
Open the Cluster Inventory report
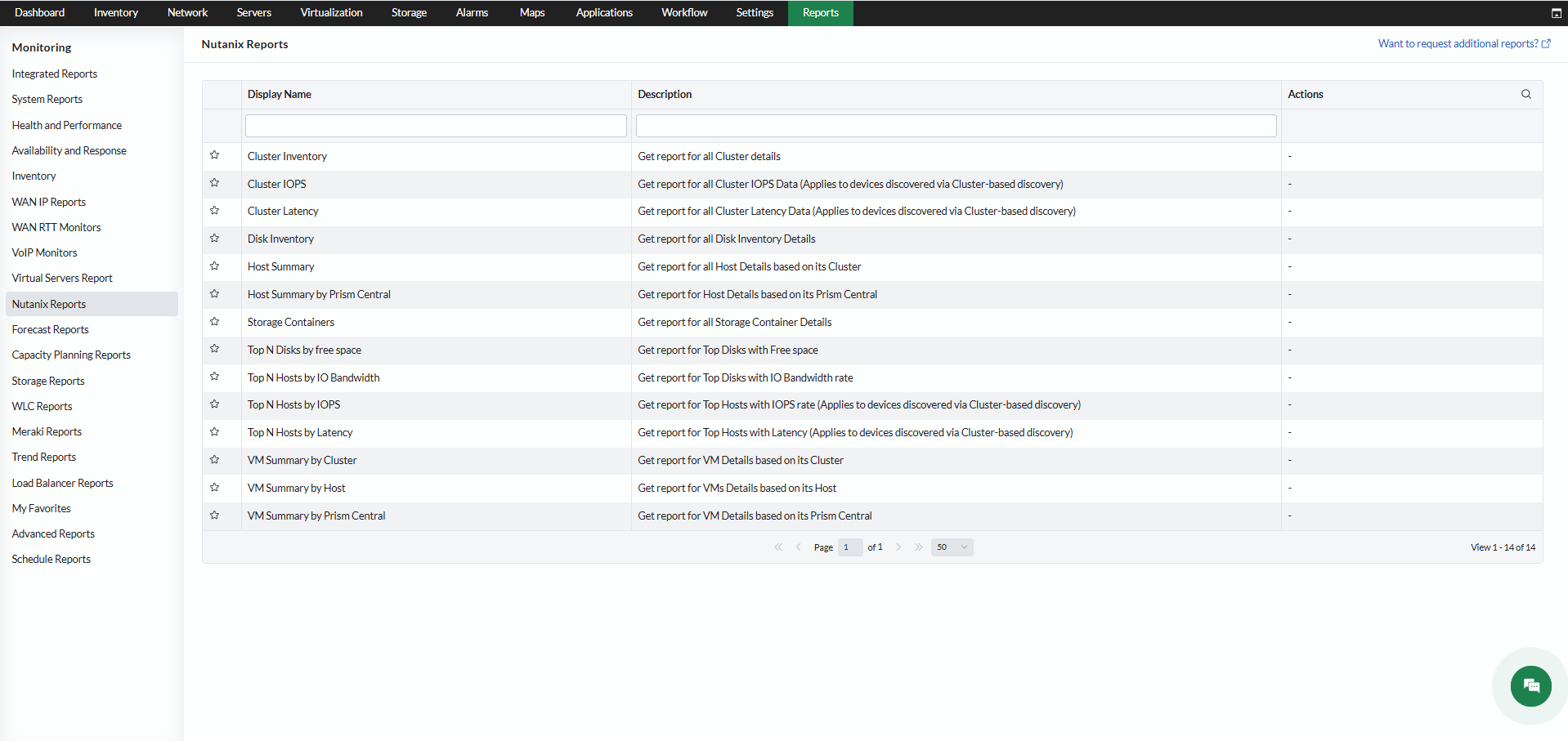(287, 156)
